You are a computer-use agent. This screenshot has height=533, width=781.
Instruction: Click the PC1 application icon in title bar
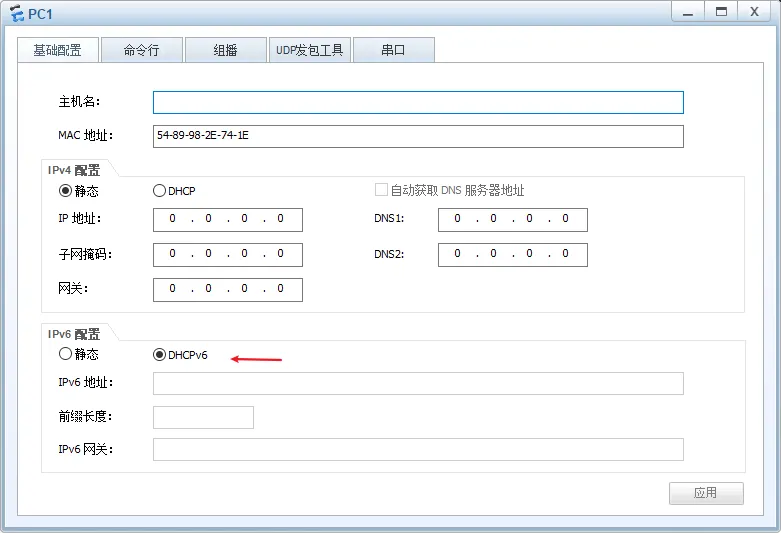tap(16, 13)
